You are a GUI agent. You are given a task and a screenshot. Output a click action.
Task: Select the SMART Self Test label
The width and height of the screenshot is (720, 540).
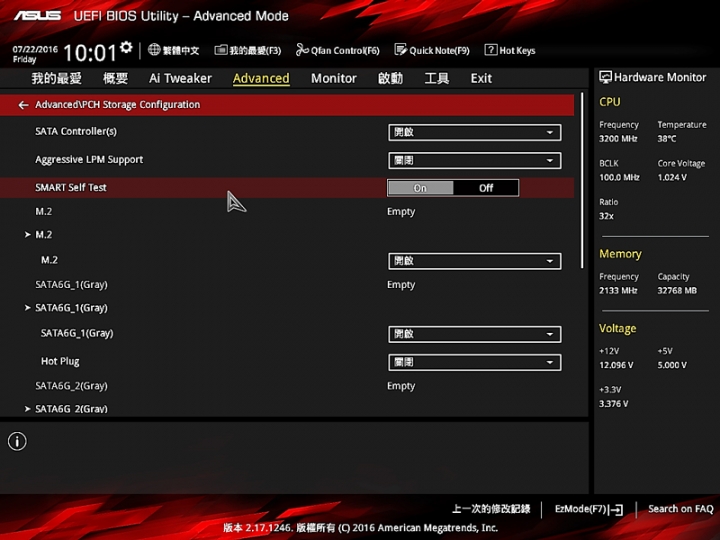coord(71,187)
